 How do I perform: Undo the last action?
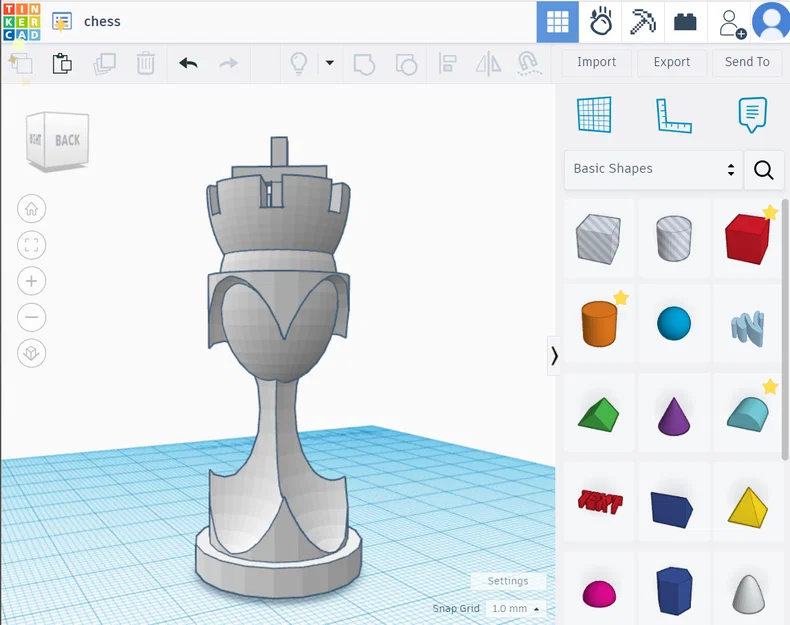coord(188,63)
